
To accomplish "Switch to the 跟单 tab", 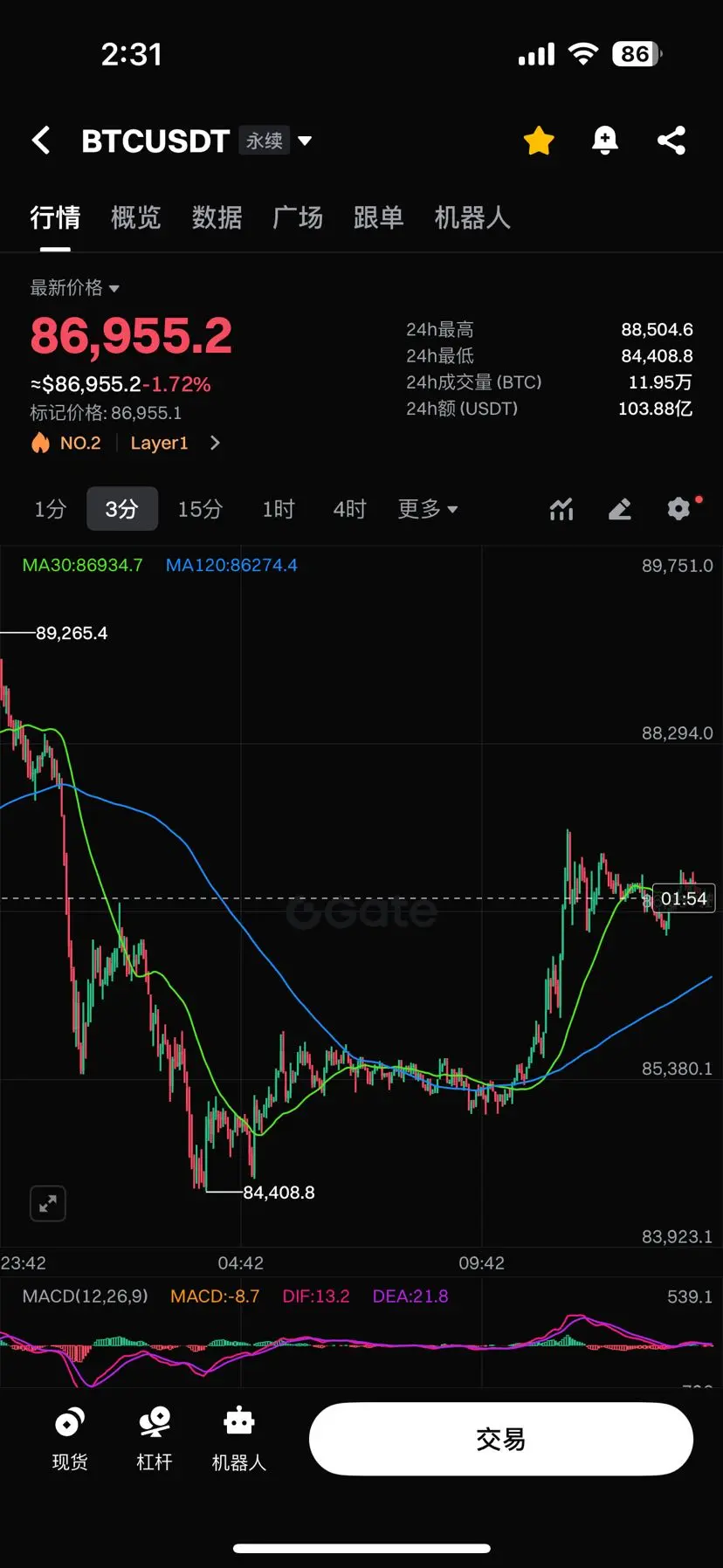I will [379, 217].
